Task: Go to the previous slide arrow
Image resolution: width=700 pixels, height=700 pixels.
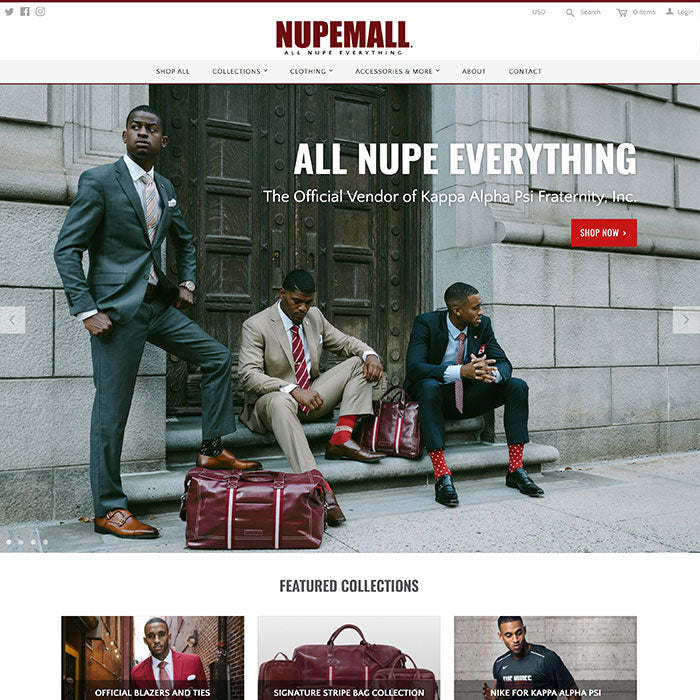Action: click(x=12, y=320)
